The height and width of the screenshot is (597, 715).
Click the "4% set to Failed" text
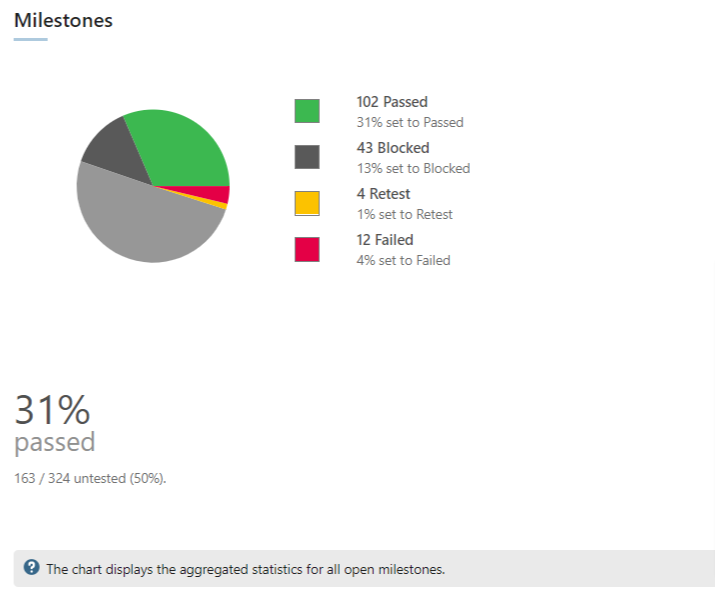coord(403,261)
